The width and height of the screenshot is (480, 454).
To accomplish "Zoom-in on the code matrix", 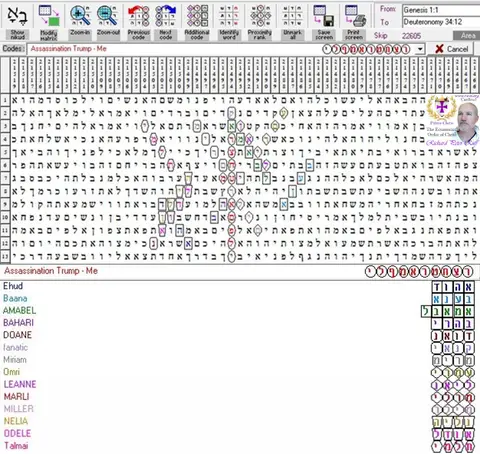I will coord(80,21).
